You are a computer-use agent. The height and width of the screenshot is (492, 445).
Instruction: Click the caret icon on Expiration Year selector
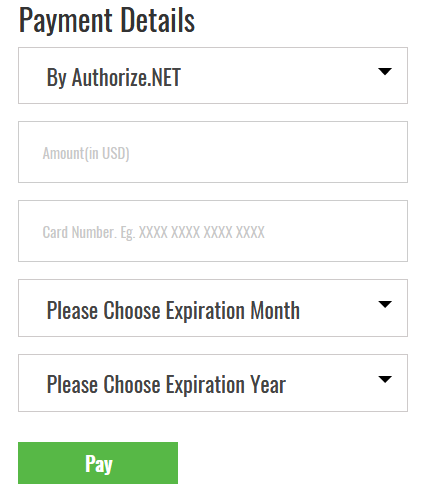(385, 379)
